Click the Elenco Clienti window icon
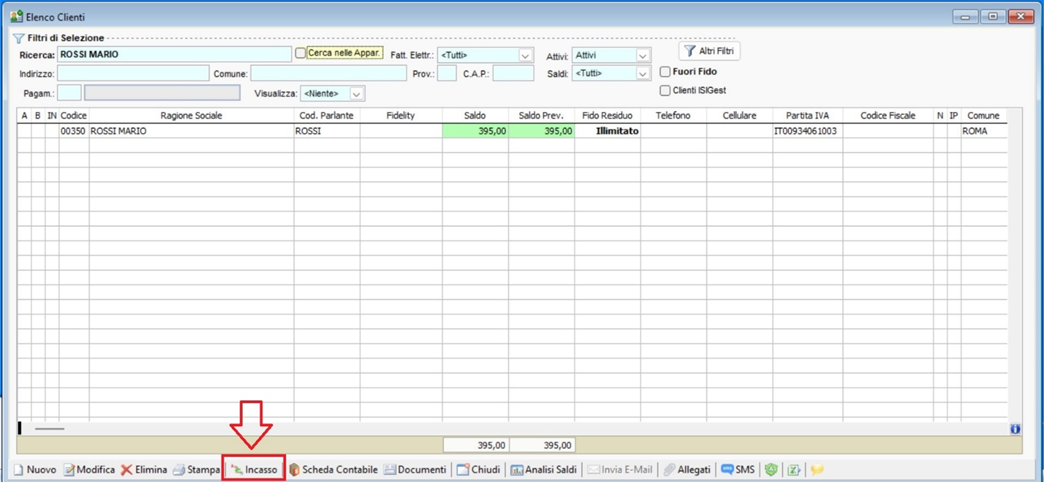Image resolution: width=1044 pixels, height=482 pixels. [17, 17]
